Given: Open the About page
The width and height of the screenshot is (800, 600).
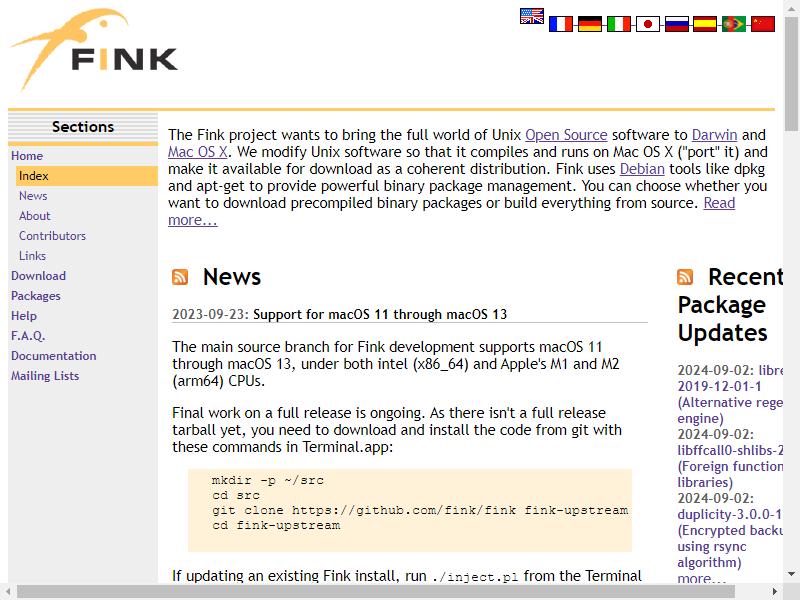Looking at the screenshot, I should [35, 216].
